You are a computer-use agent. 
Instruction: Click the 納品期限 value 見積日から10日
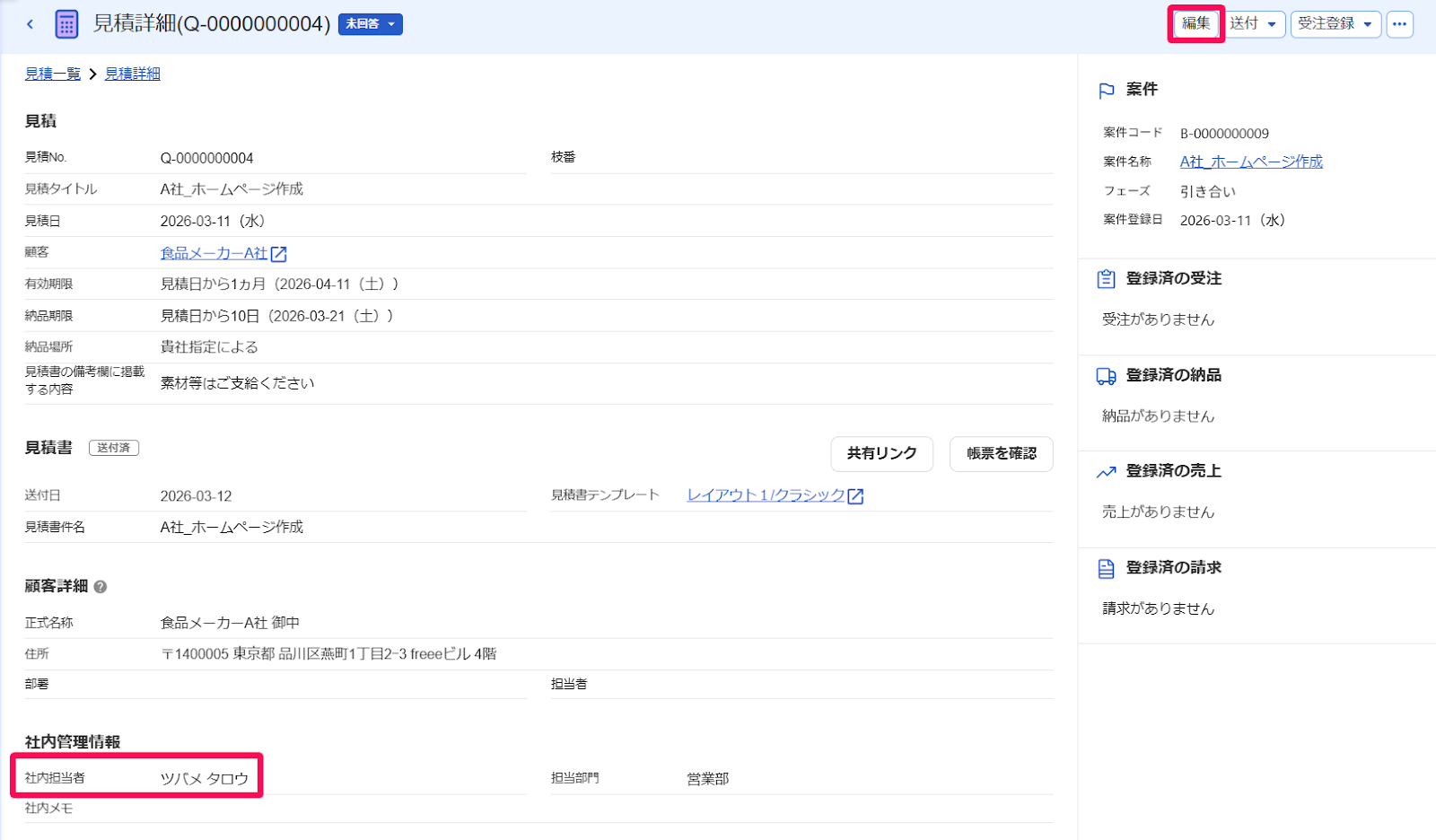277,316
